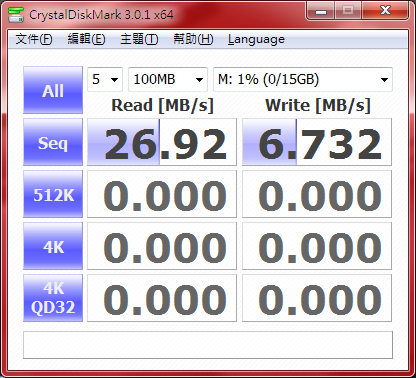Open the Language menu
Image resolution: width=416 pixels, height=378 pixels.
pyautogui.click(x=256, y=39)
